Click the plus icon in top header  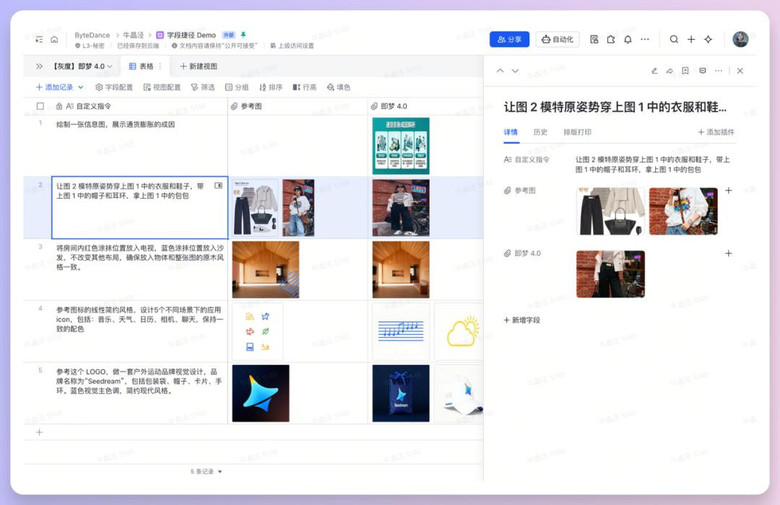(691, 39)
